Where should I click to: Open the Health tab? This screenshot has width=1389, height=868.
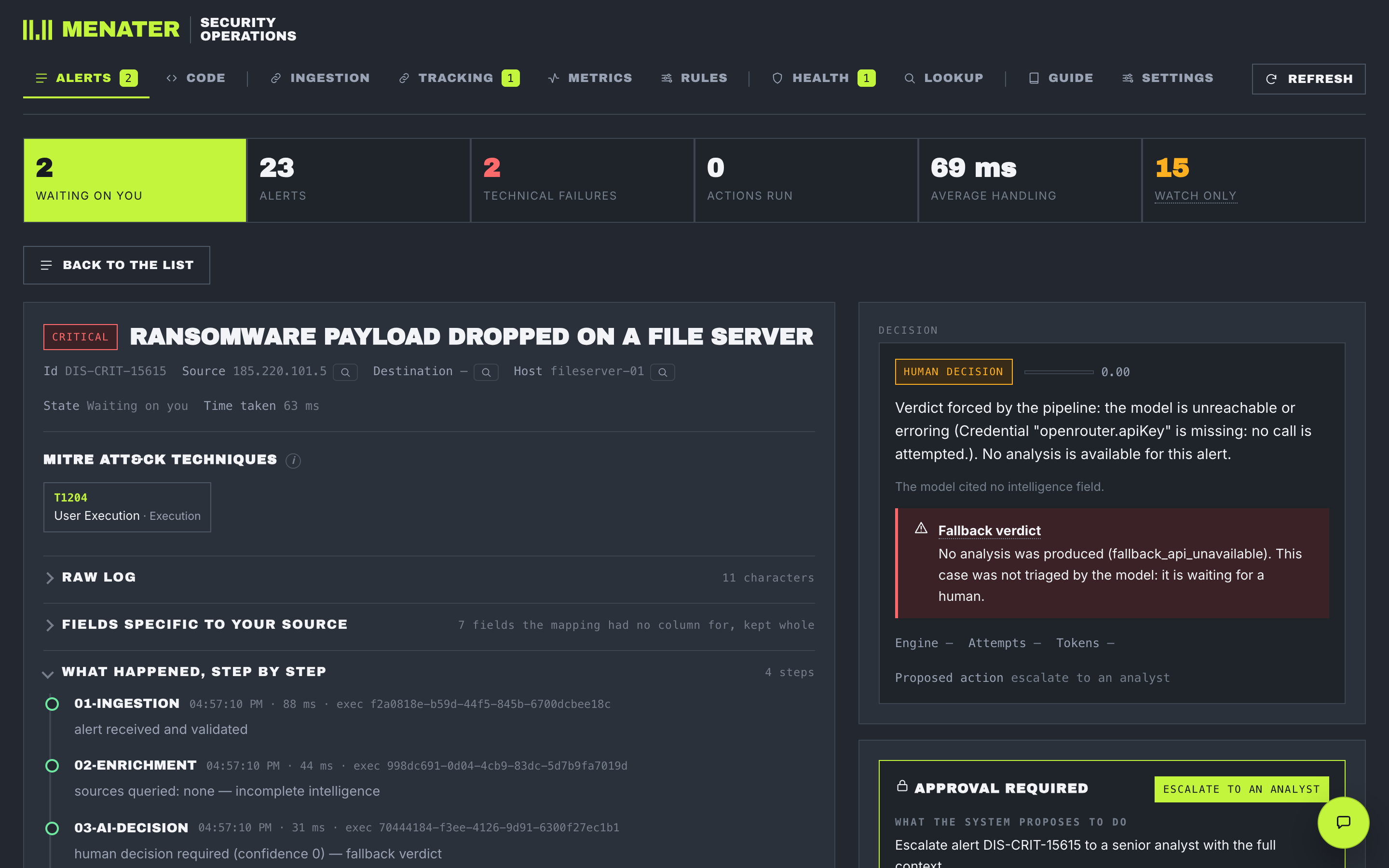click(x=824, y=78)
